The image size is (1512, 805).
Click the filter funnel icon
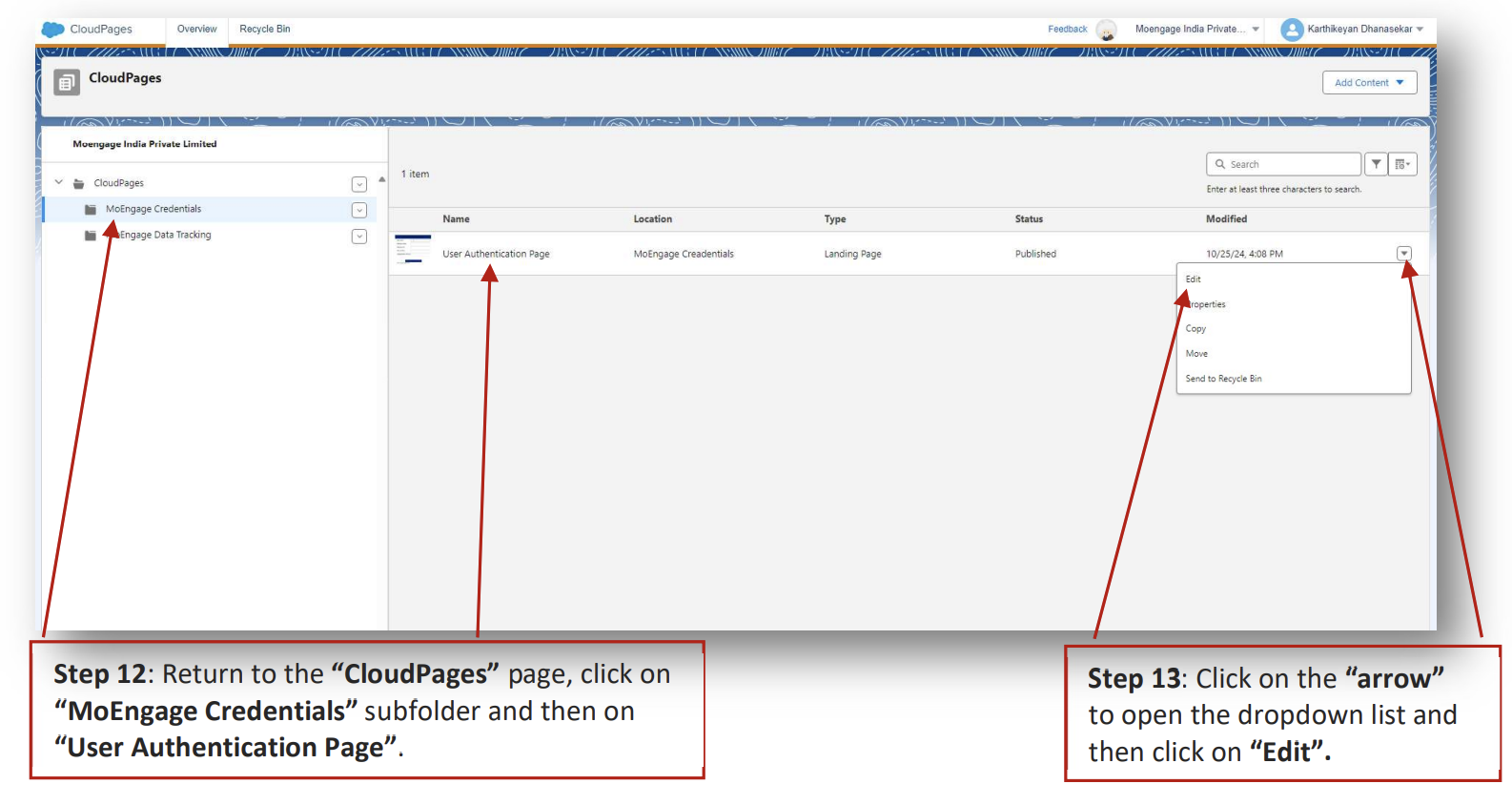pos(1376,164)
